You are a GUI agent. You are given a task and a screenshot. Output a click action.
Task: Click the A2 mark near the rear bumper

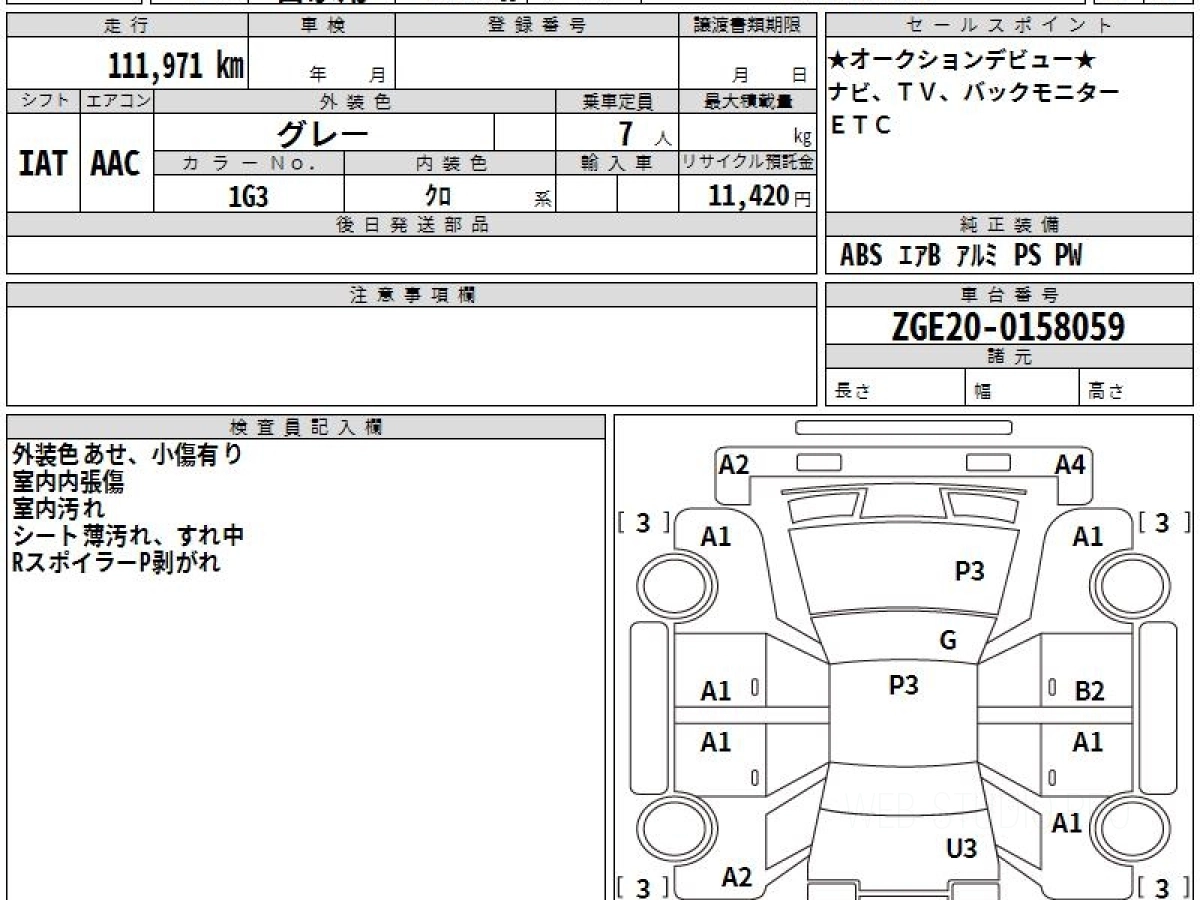pyautogui.click(x=736, y=878)
